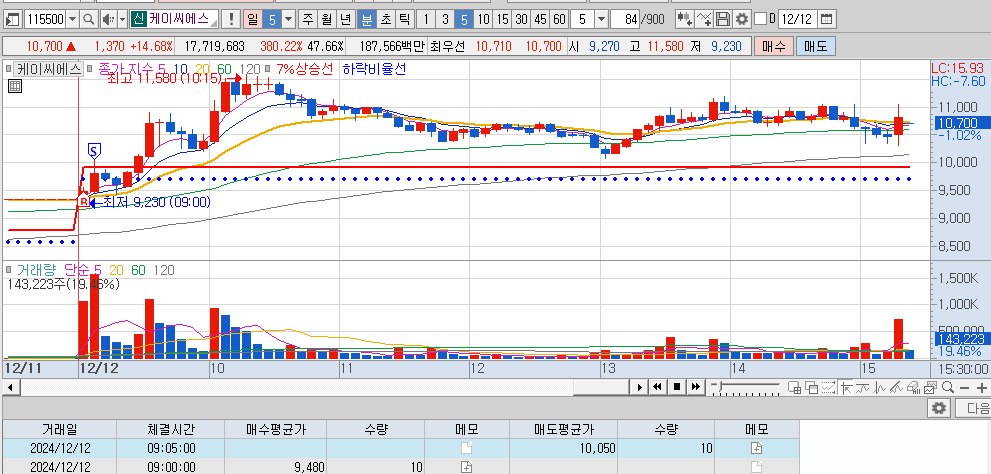991x474 pixels.
Task: Select the 월 monthly chart period
Action: 326,19
